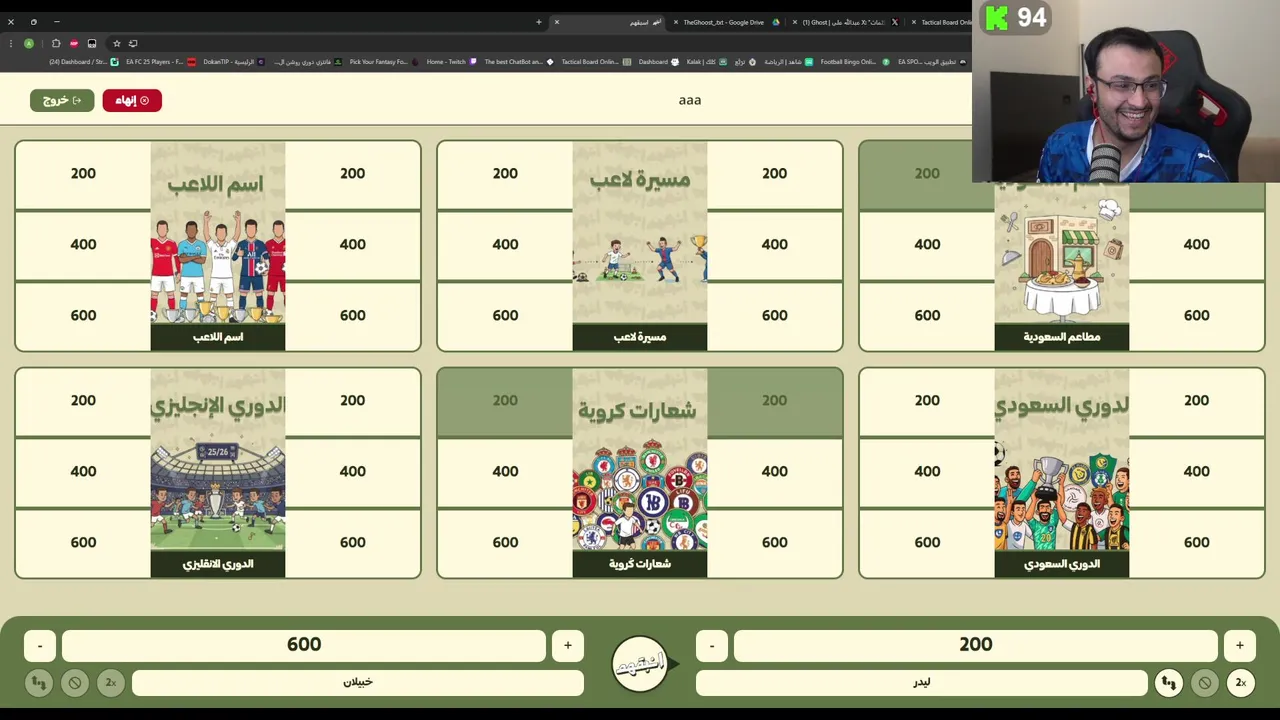Pick the left 600 question in الدوري السعودي

click(x=927, y=543)
